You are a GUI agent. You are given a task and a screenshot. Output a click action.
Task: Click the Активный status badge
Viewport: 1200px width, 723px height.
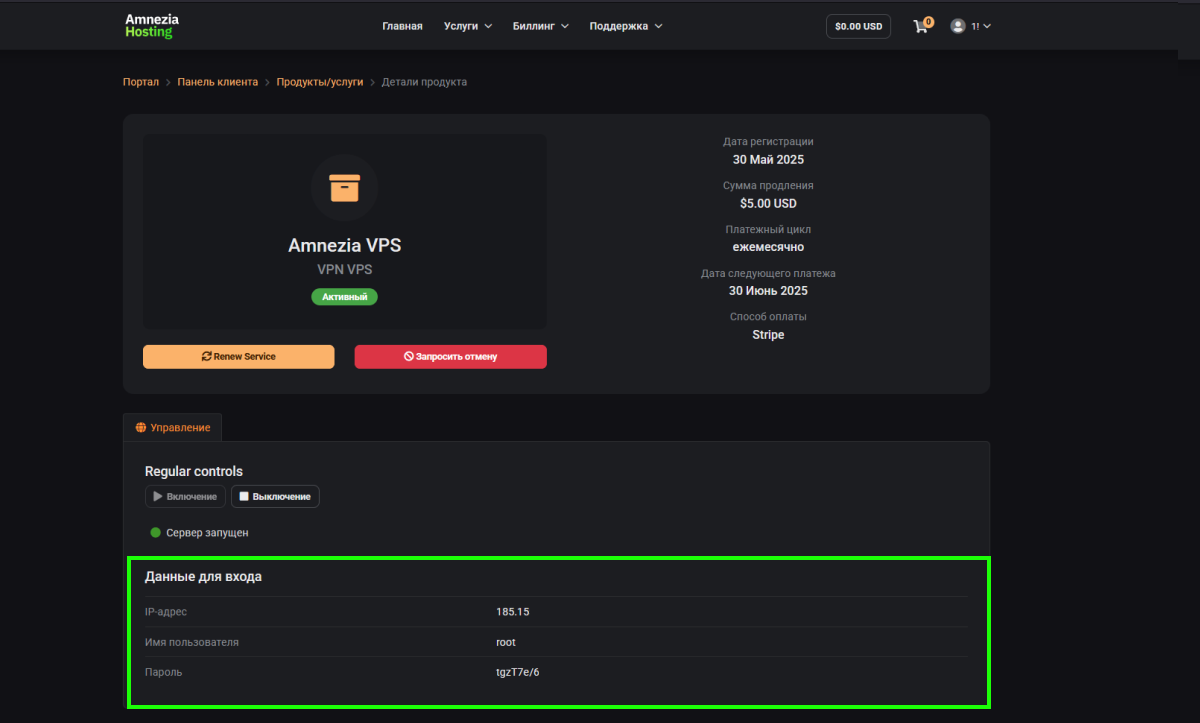[344, 297]
